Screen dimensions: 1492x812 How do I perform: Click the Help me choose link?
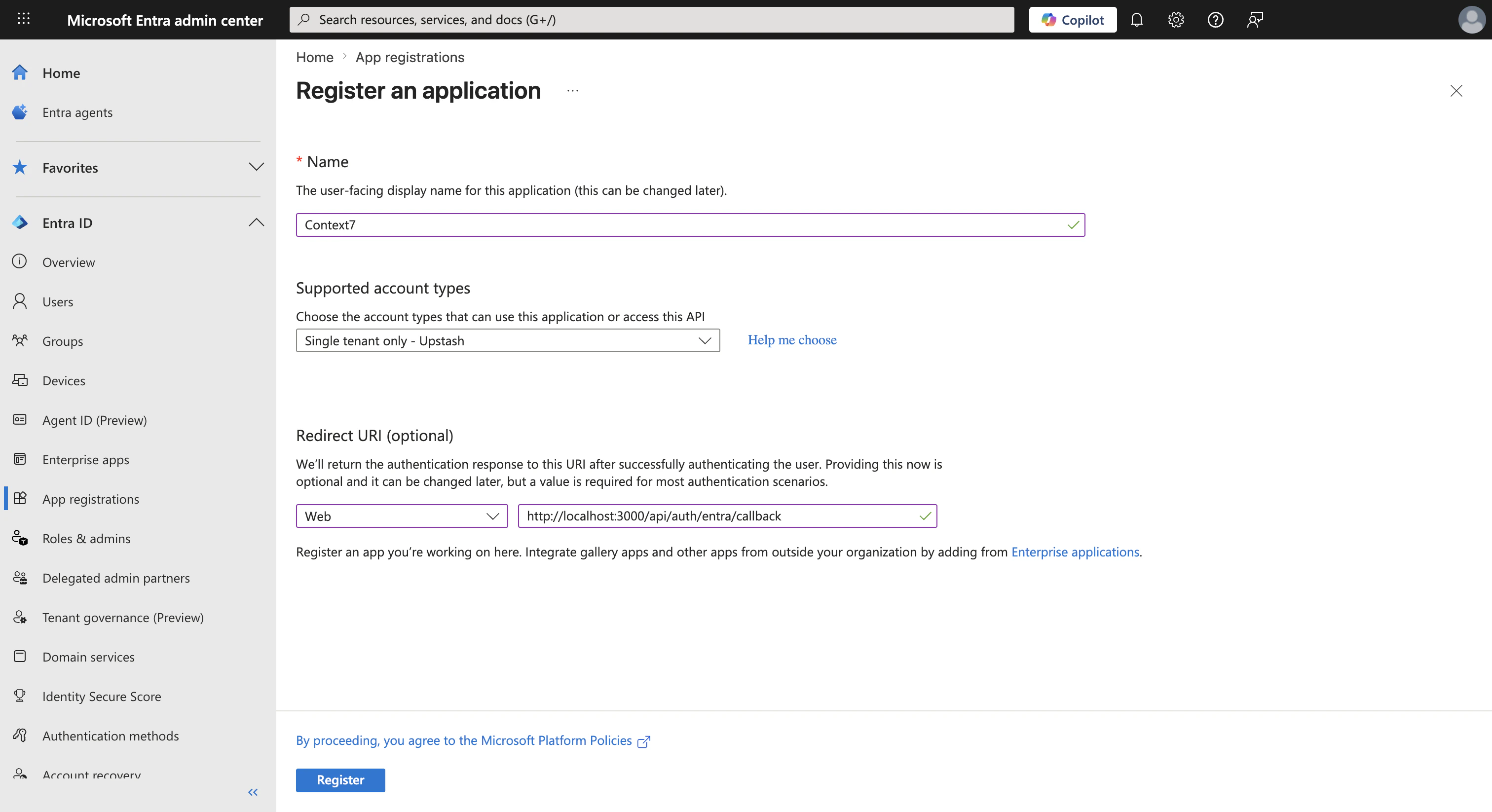pos(792,340)
